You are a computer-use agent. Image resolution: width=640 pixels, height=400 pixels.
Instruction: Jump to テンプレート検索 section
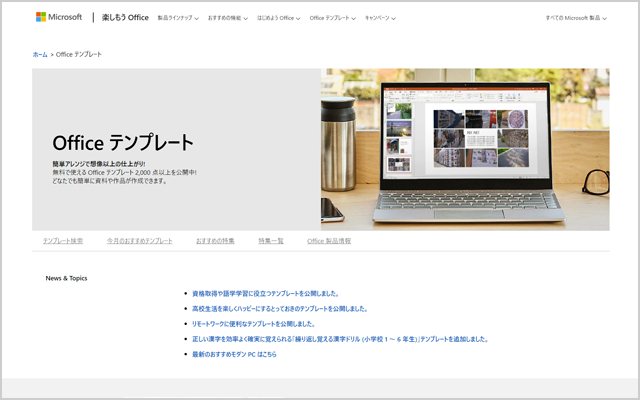[63, 241]
